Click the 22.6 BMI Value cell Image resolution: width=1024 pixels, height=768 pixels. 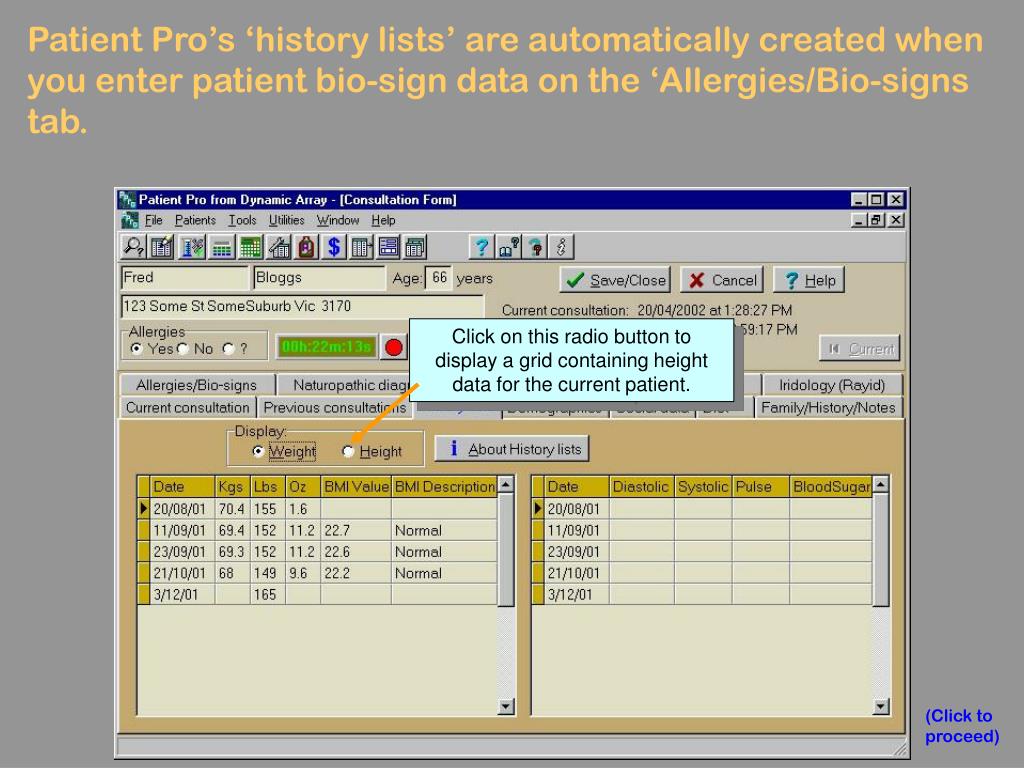pyautogui.click(x=356, y=552)
